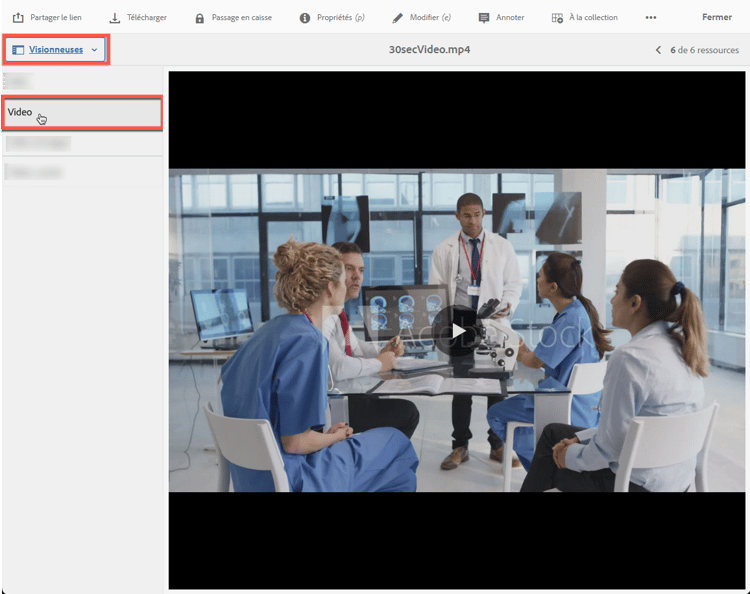Click the Télécharger label

pyautogui.click(x=147, y=18)
